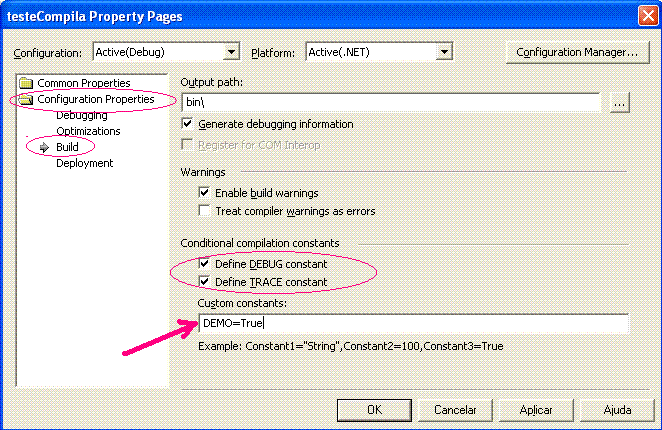Image resolution: width=662 pixels, height=430 pixels.
Task: Toggle the Define TRACE constant checkbox
Action: (204, 282)
